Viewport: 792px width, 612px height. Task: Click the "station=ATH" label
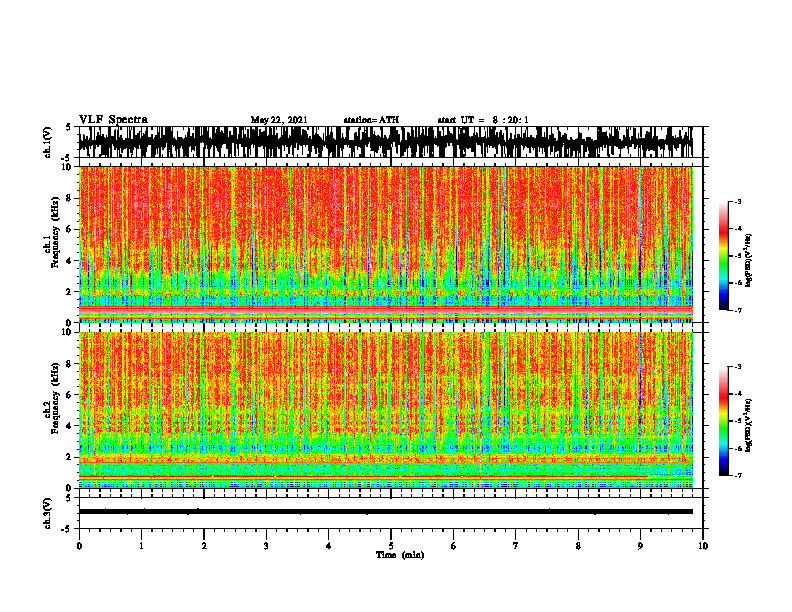371,120
